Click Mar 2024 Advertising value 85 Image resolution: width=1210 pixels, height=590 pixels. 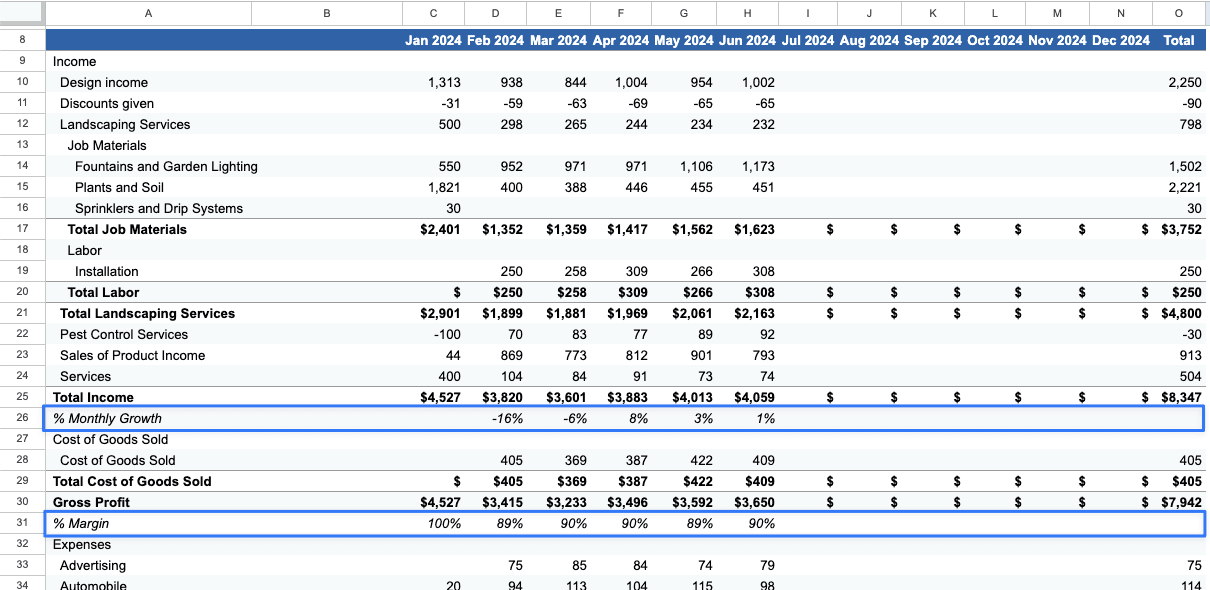click(x=579, y=565)
